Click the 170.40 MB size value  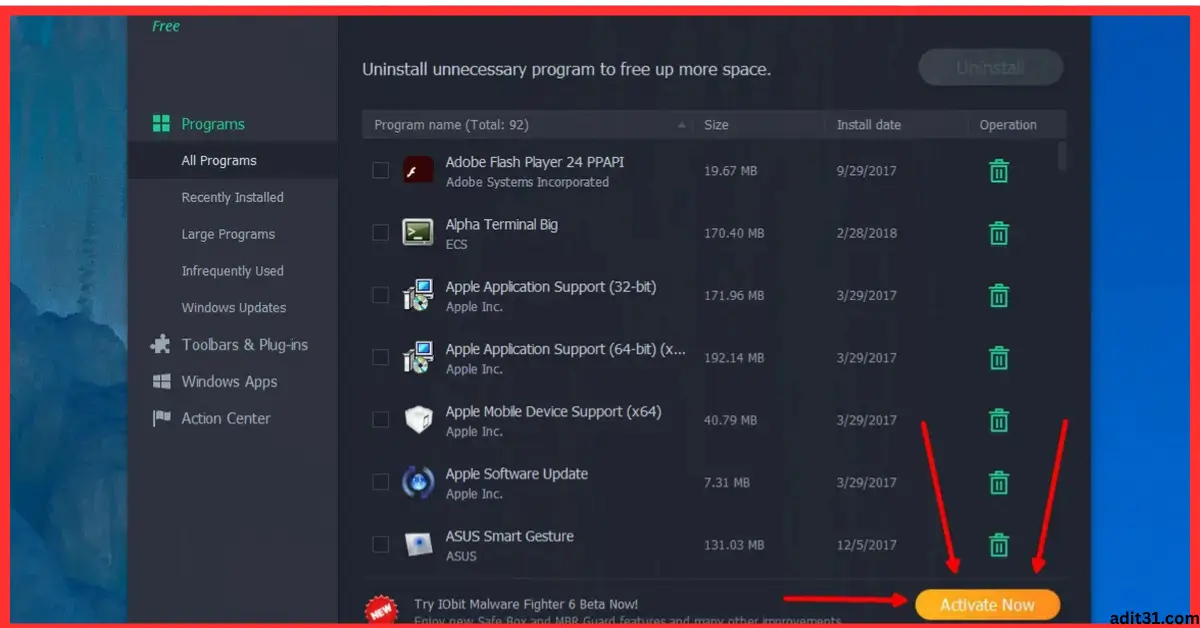734,233
